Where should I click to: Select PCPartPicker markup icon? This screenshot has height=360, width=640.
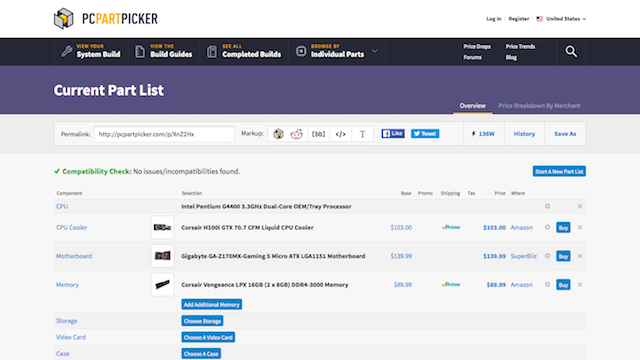click(278, 134)
